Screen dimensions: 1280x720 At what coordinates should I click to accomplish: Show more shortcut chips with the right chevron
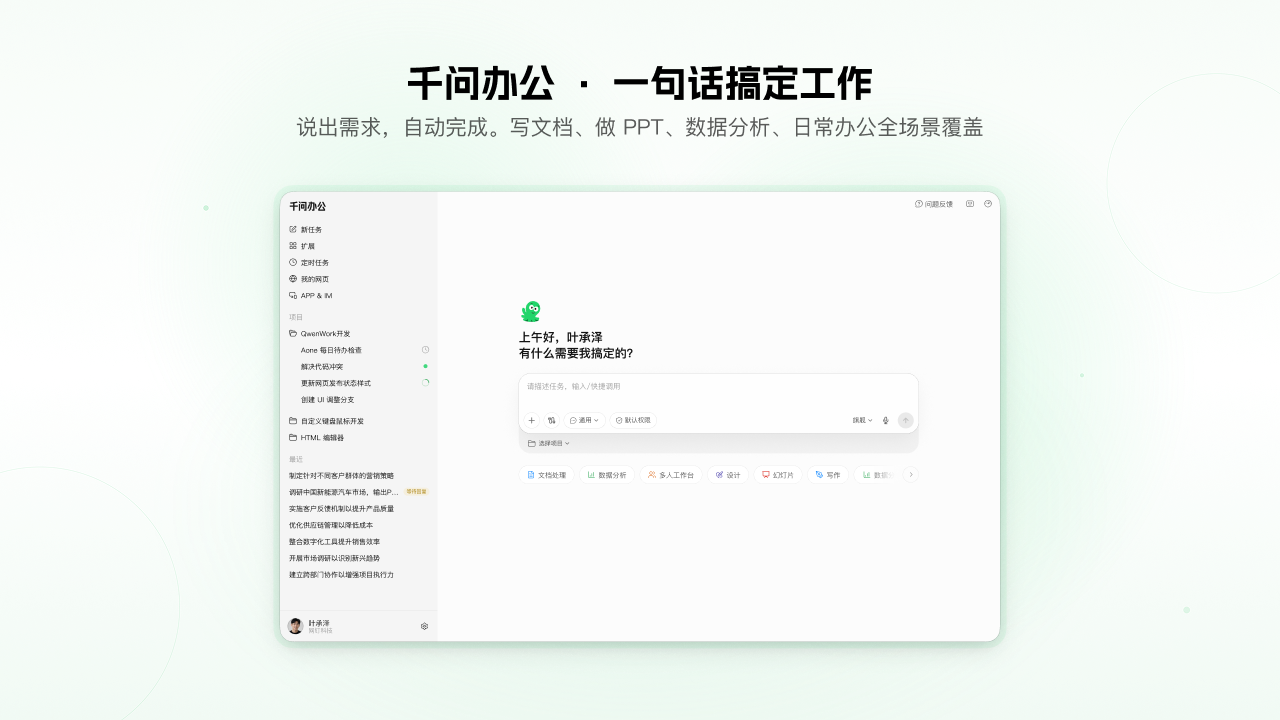910,475
